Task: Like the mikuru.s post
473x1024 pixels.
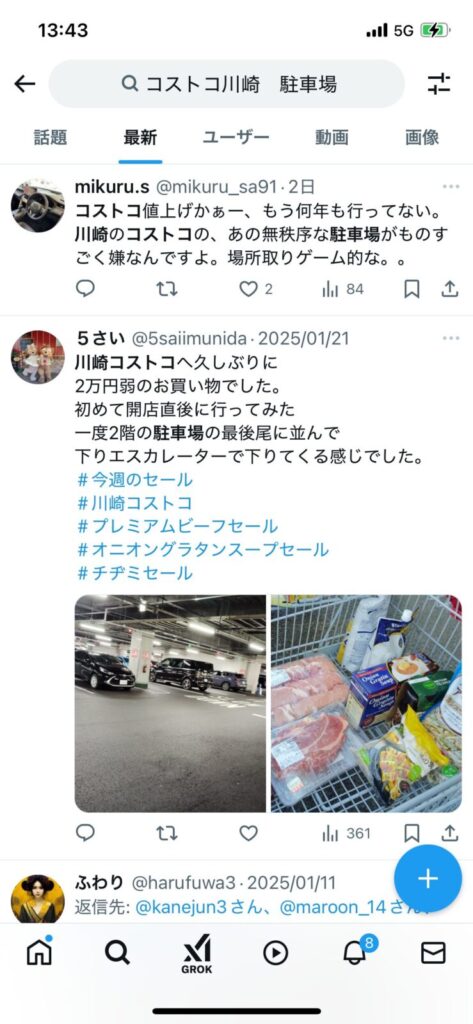Action: click(x=248, y=289)
